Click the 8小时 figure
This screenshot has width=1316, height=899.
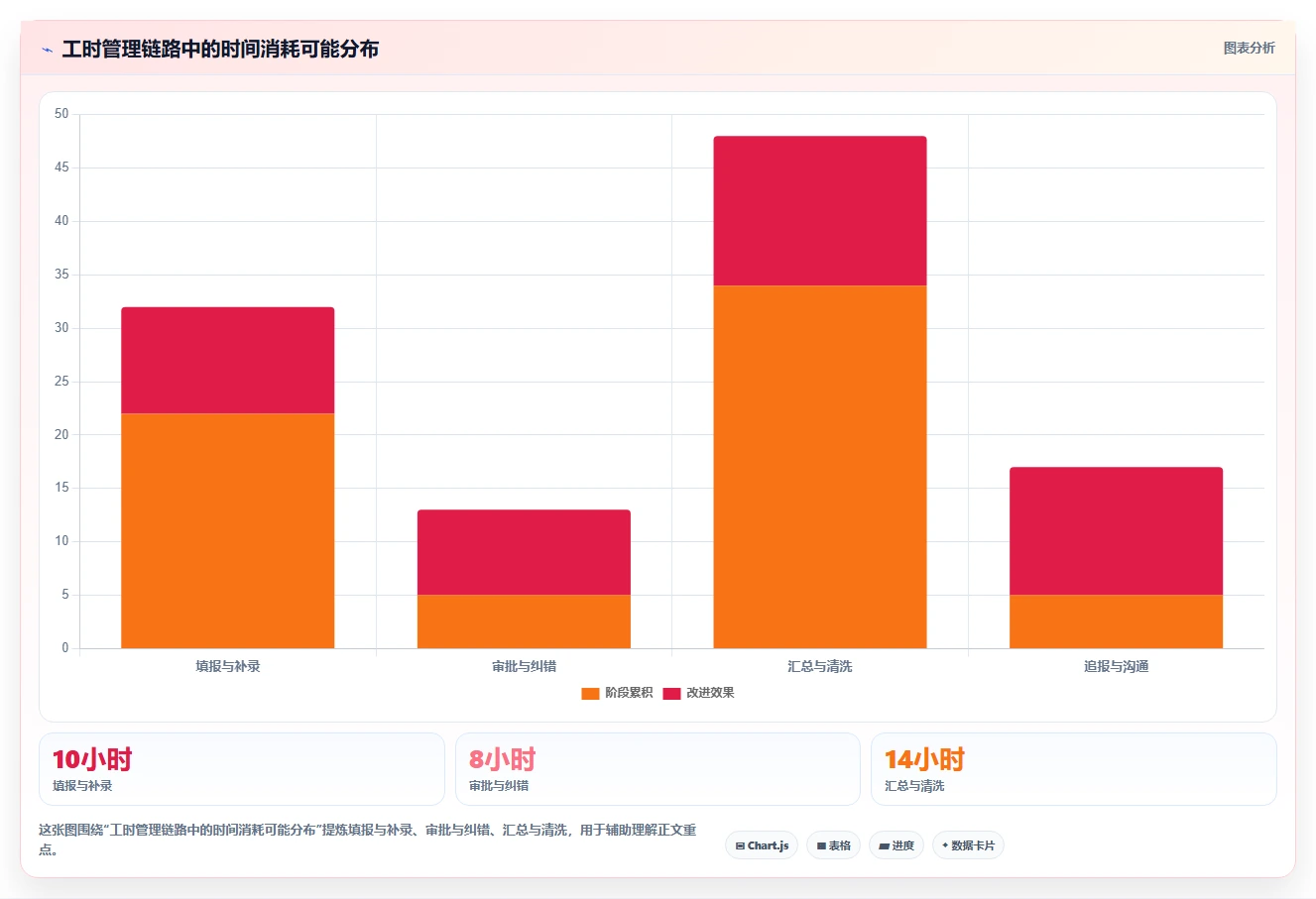[502, 759]
